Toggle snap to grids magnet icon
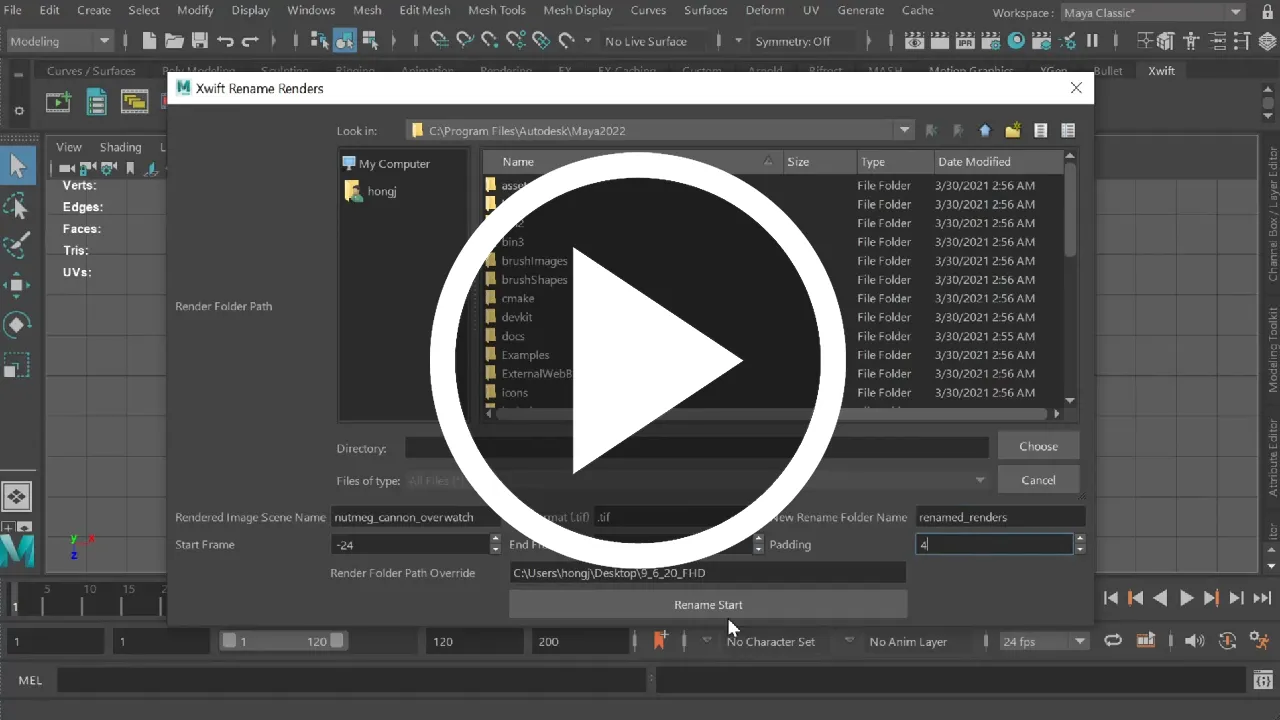This screenshot has width=1280, height=720. tap(439, 41)
